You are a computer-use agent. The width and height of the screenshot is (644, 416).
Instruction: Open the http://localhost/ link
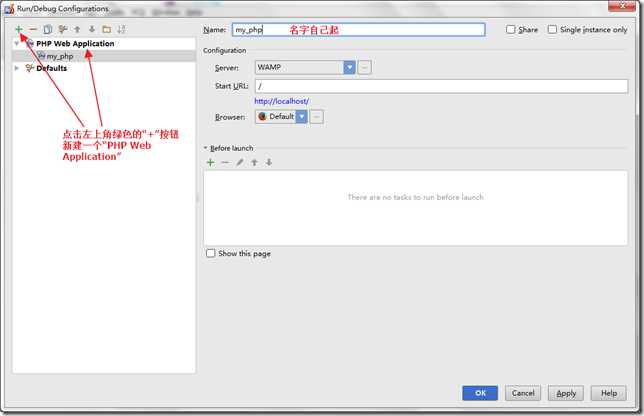282,101
